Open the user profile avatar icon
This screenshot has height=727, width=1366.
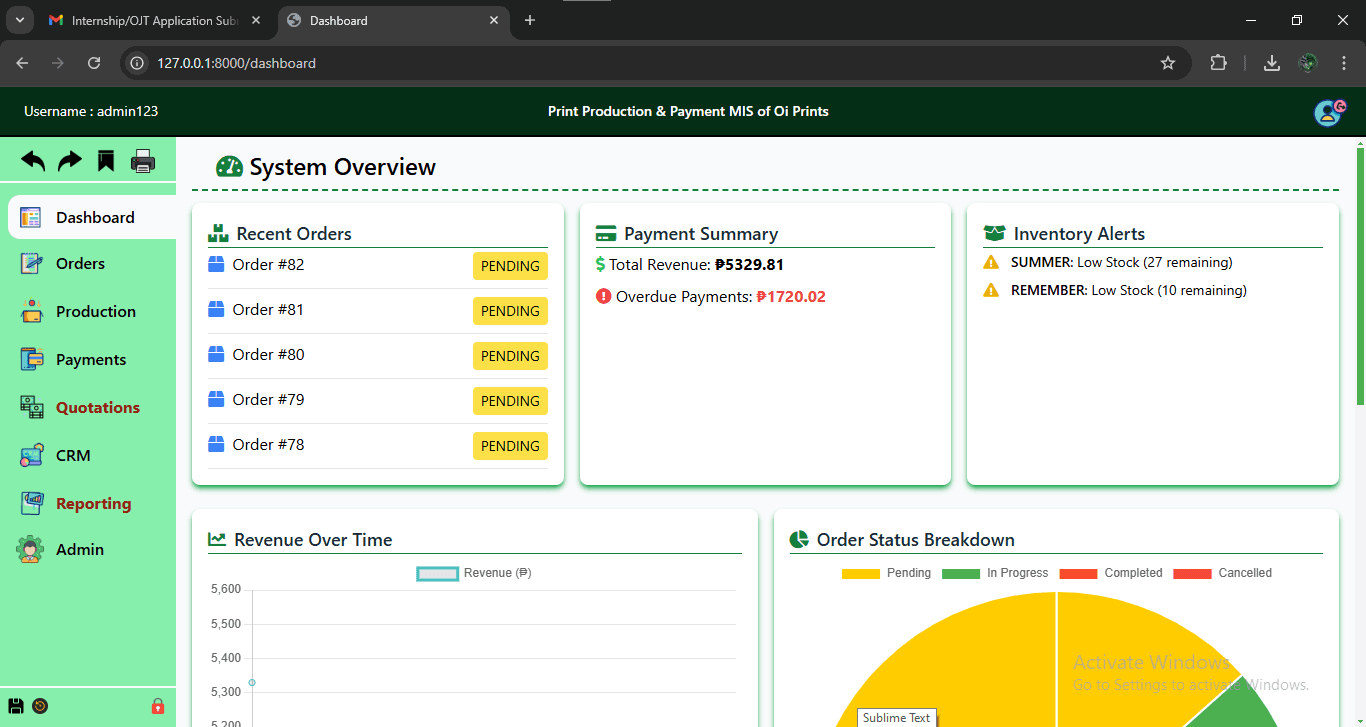pyautogui.click(x=1329, y=112)
